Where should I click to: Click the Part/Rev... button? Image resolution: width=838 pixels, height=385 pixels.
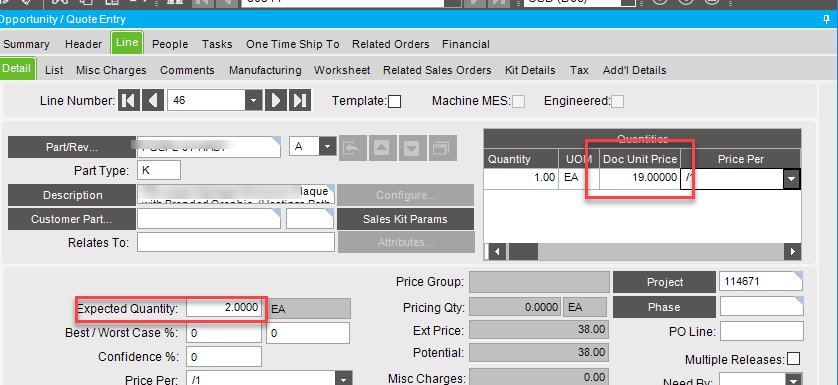tap(72, 148)
